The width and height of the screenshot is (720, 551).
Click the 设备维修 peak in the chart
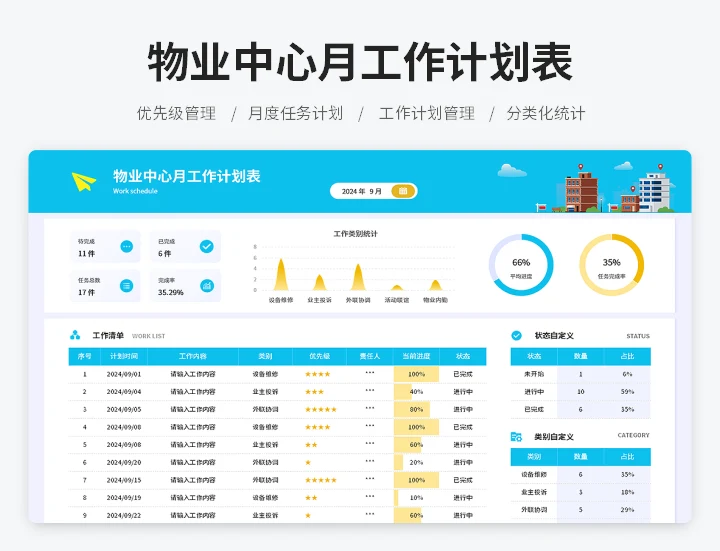[281, 275]
